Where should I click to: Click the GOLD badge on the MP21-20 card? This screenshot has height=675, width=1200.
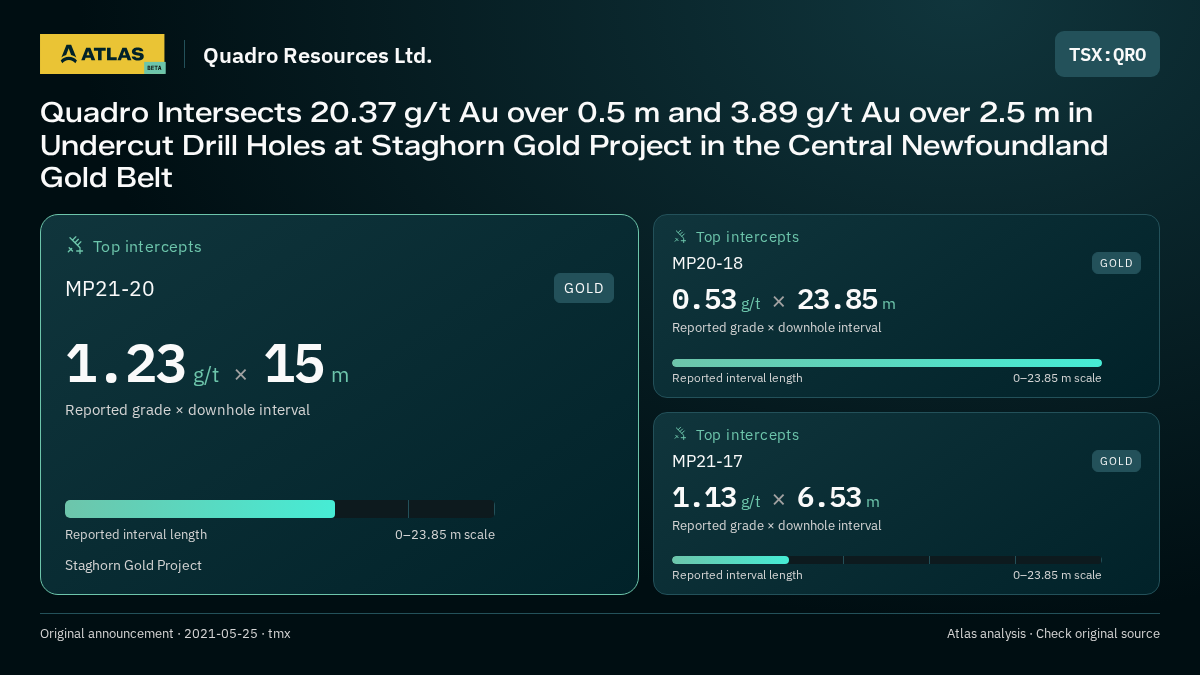click(584, 288)
